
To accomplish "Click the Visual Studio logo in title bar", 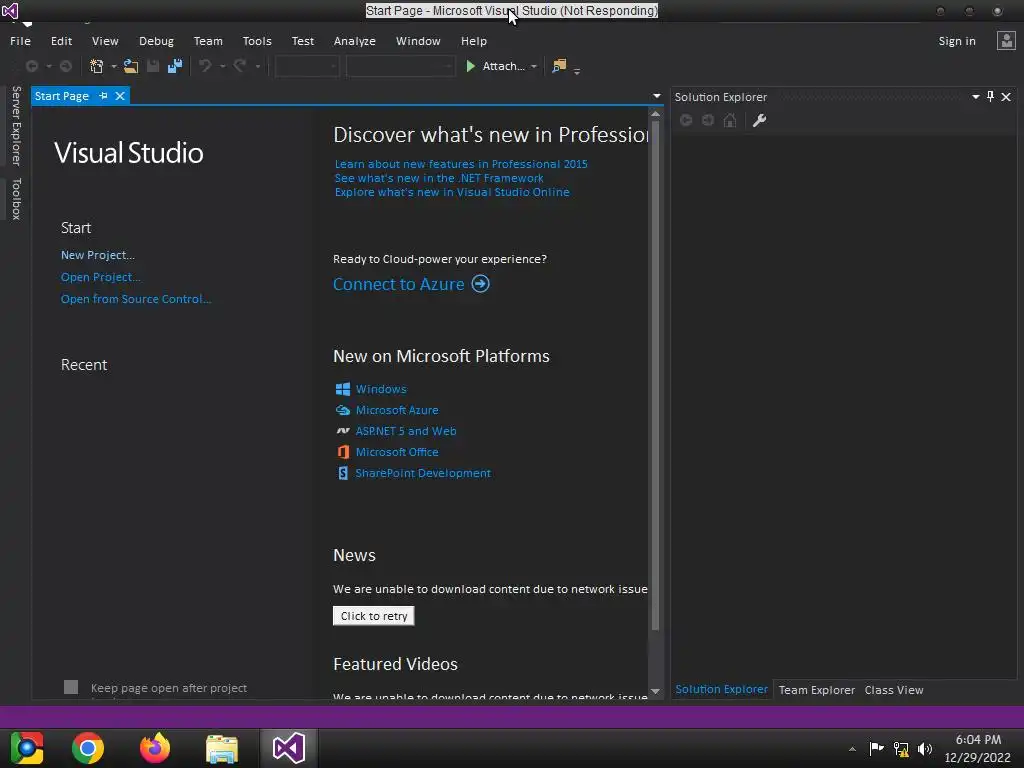I will (10, 10).
